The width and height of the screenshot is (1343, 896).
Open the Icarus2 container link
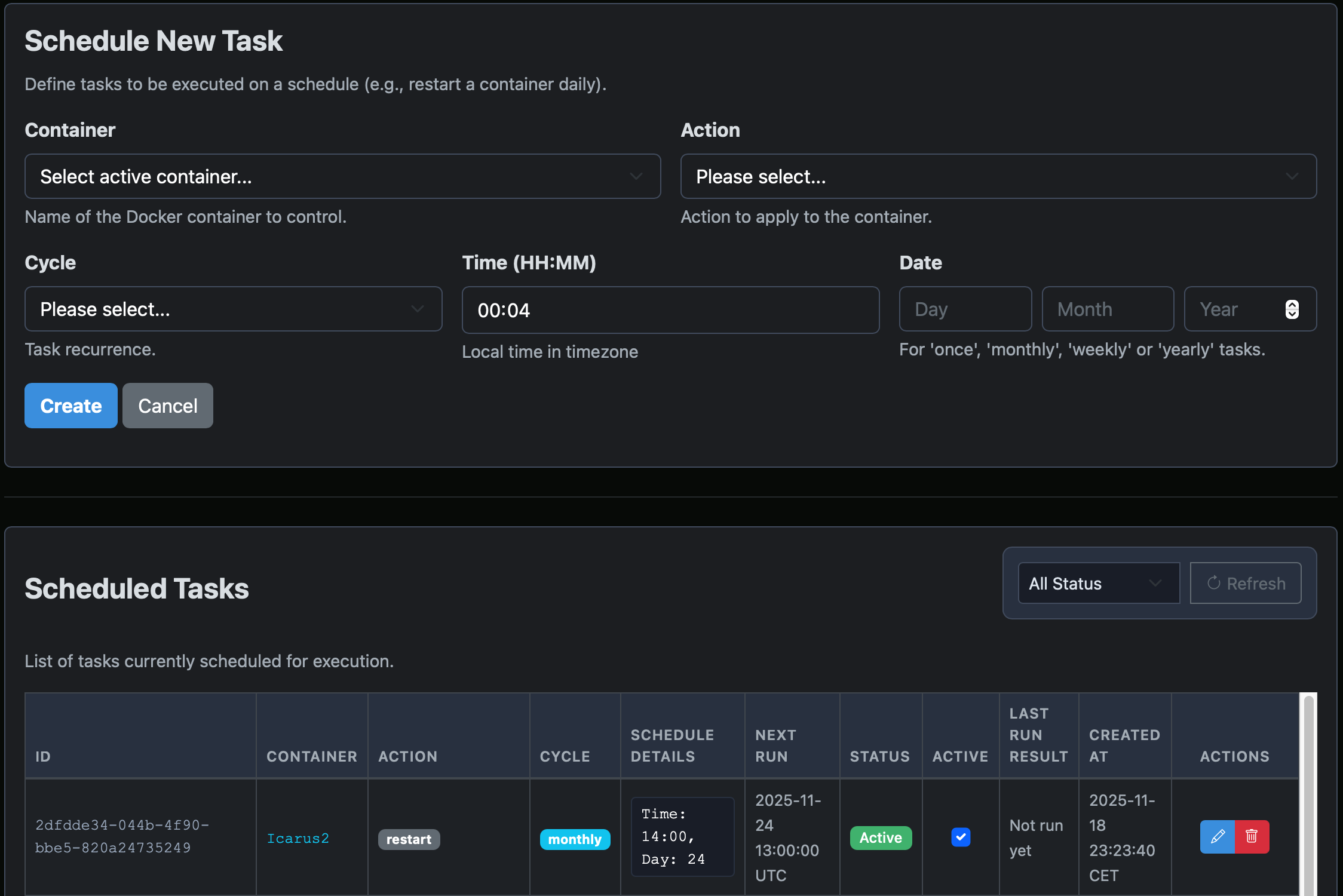point(298,838)
